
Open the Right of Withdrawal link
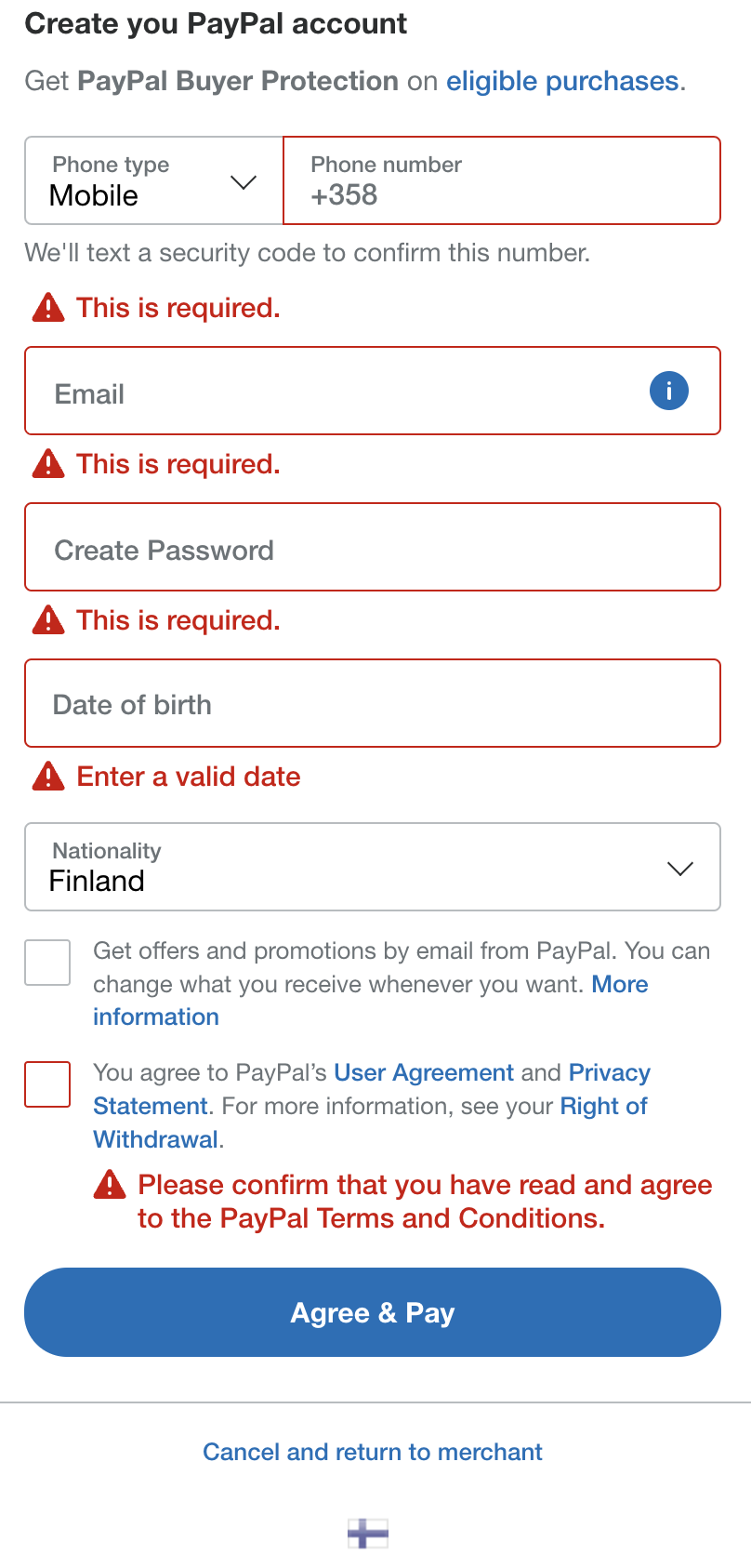[x=603, y=1107]
